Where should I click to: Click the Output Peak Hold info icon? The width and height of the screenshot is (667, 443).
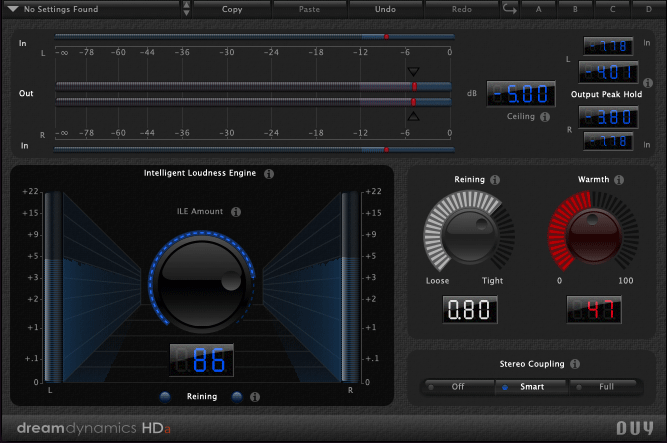(x=648, y=83)
